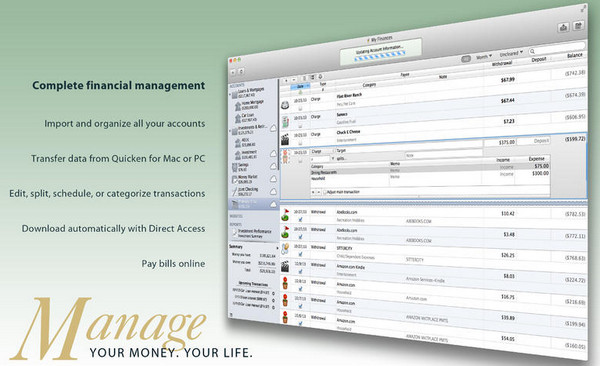
Task: Enable the Adjust main transaction checkbox
Action: [325, 192]
